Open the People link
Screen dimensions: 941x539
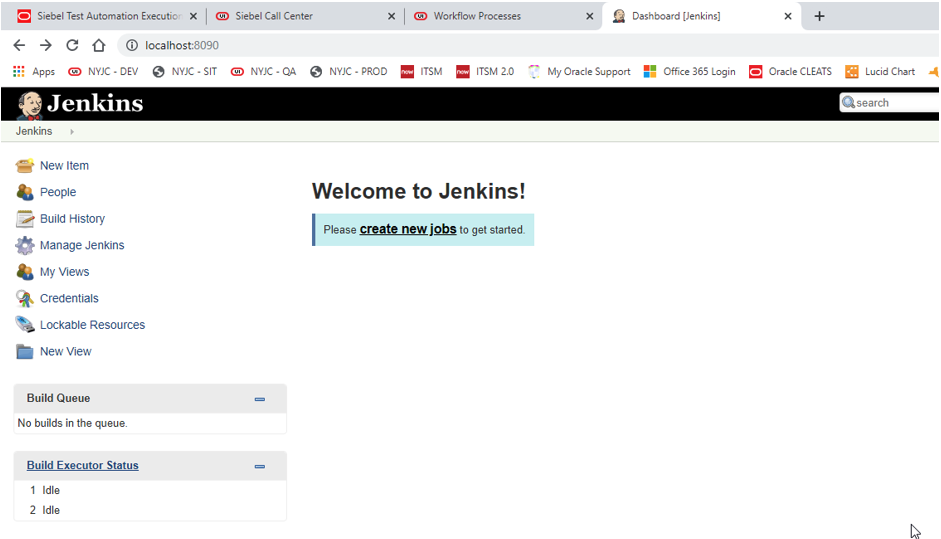[58, 192]
